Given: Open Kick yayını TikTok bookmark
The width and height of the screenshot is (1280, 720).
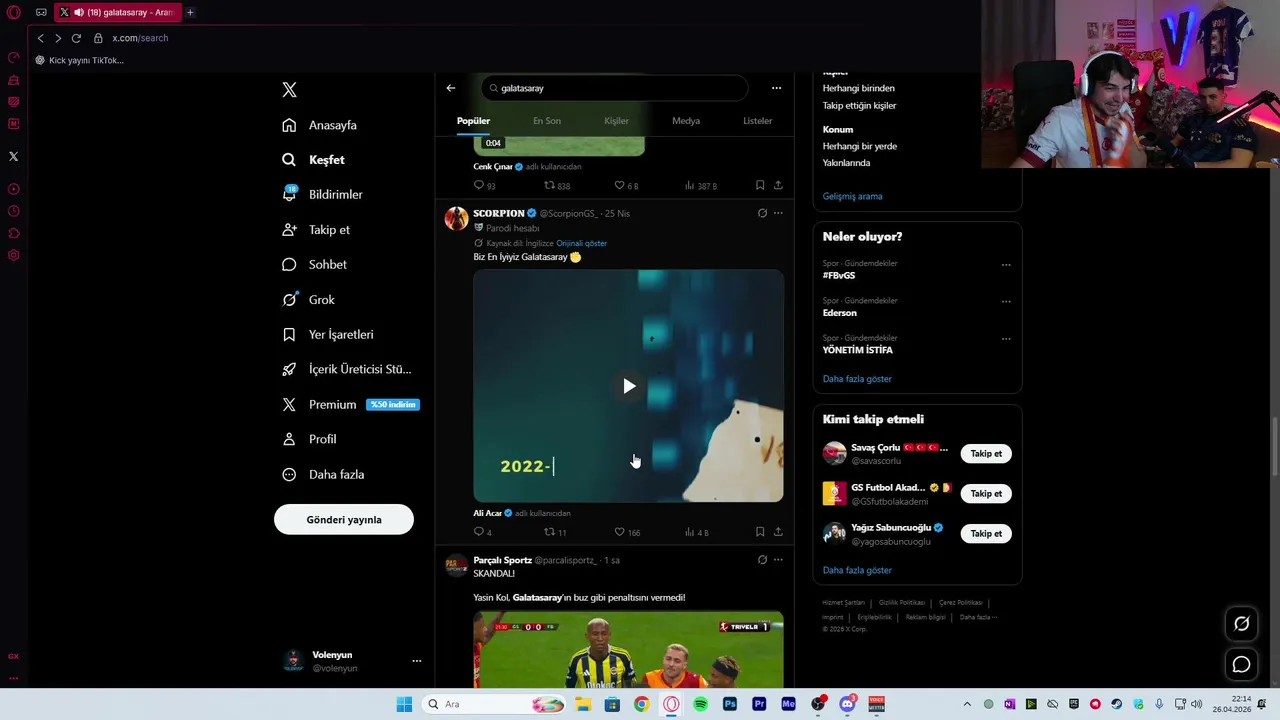Looking at the screenshot, I should click(x=79, y=60).
